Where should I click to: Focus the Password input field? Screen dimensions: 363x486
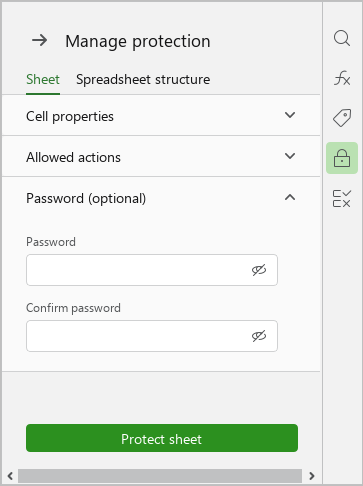[152, 270]
